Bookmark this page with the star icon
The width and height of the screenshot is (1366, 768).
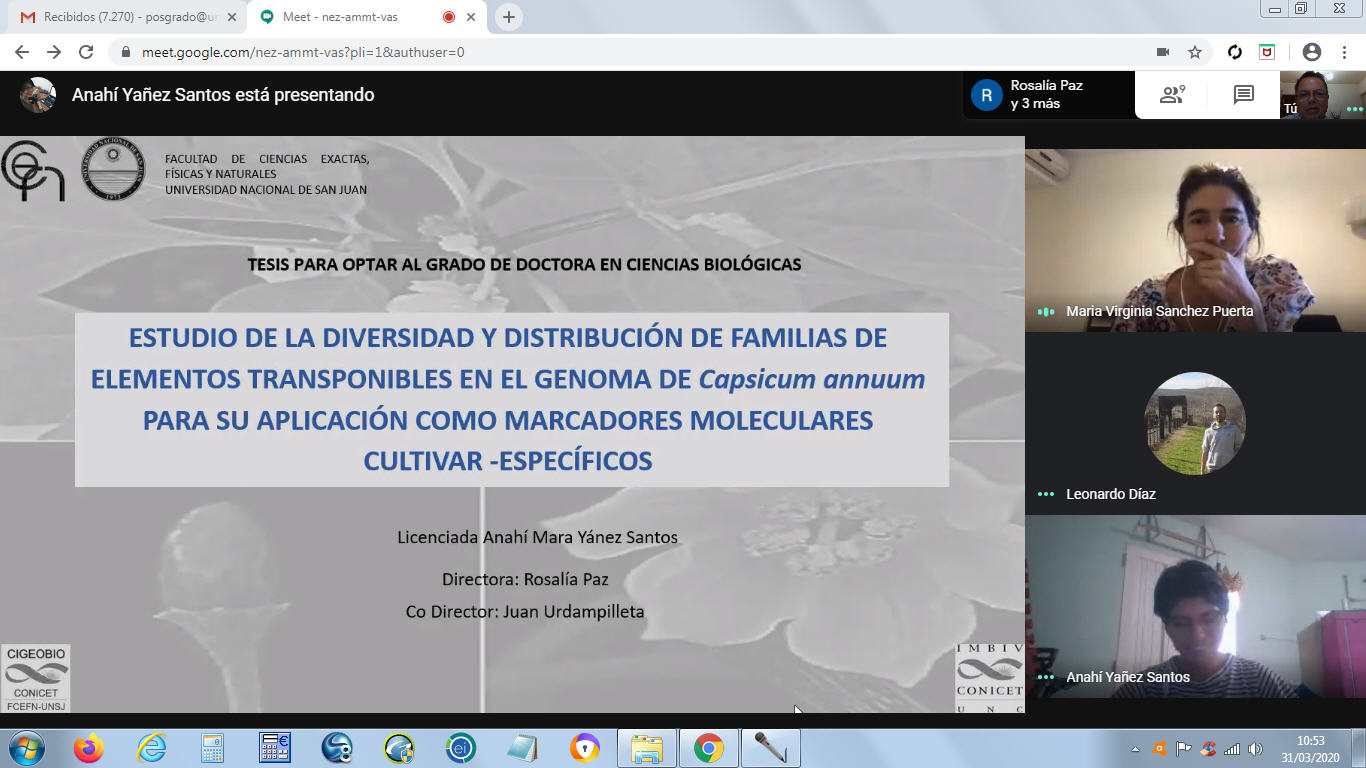[x=1194, y=52]
